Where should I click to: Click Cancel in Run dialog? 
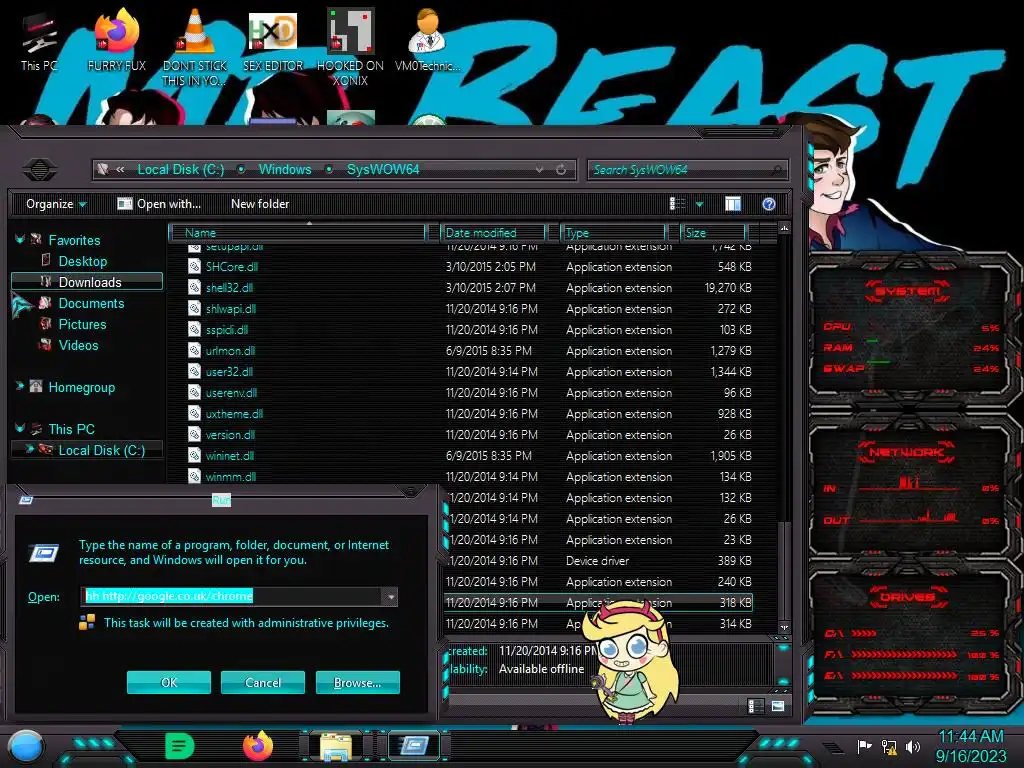click(x=263, y=682)
